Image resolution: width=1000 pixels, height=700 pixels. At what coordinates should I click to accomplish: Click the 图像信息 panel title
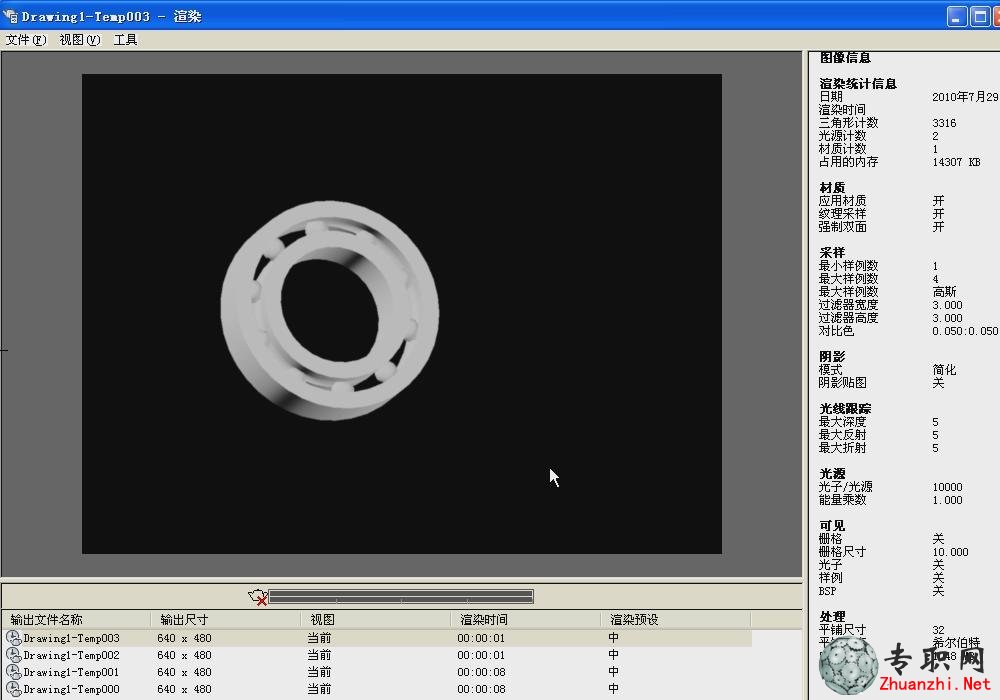(x=845, y=57)
